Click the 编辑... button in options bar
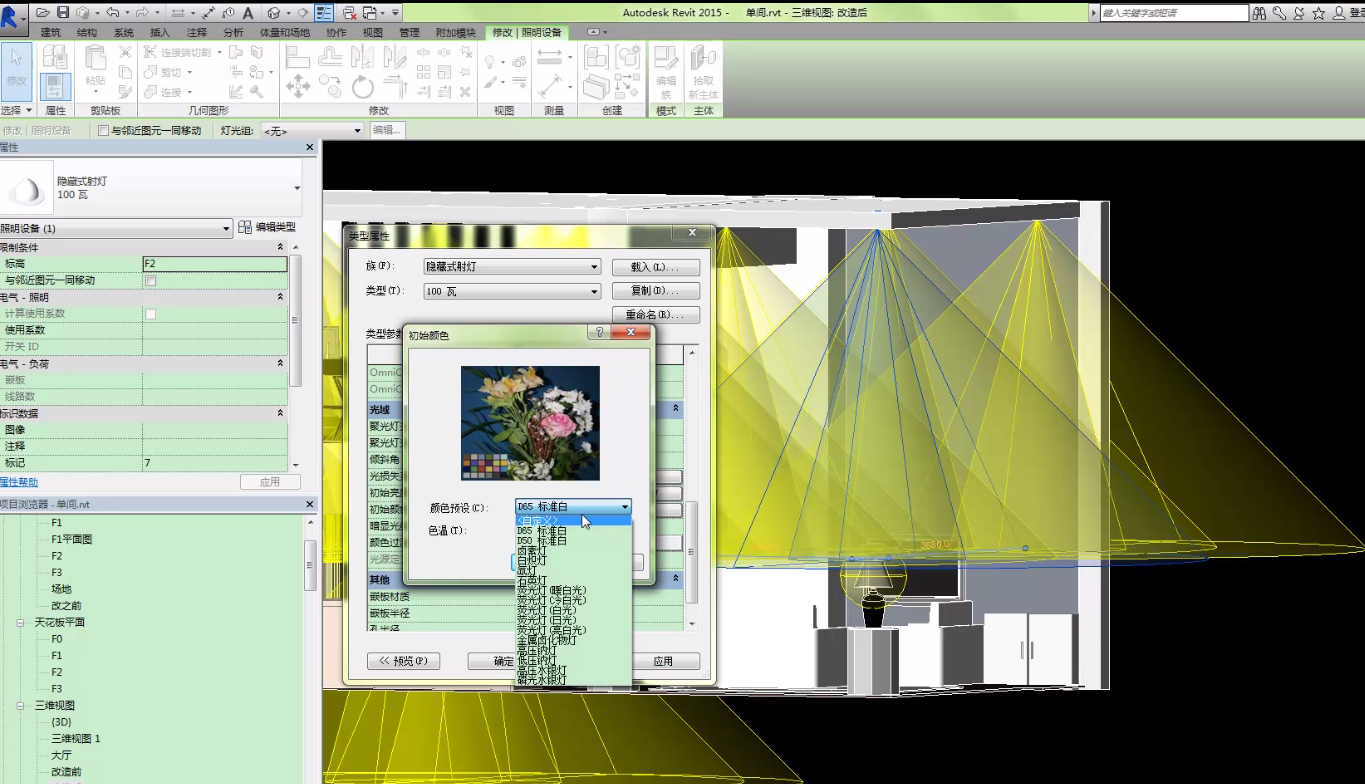The height and width of the screenshot is (784, 1365). coord(387,130)
